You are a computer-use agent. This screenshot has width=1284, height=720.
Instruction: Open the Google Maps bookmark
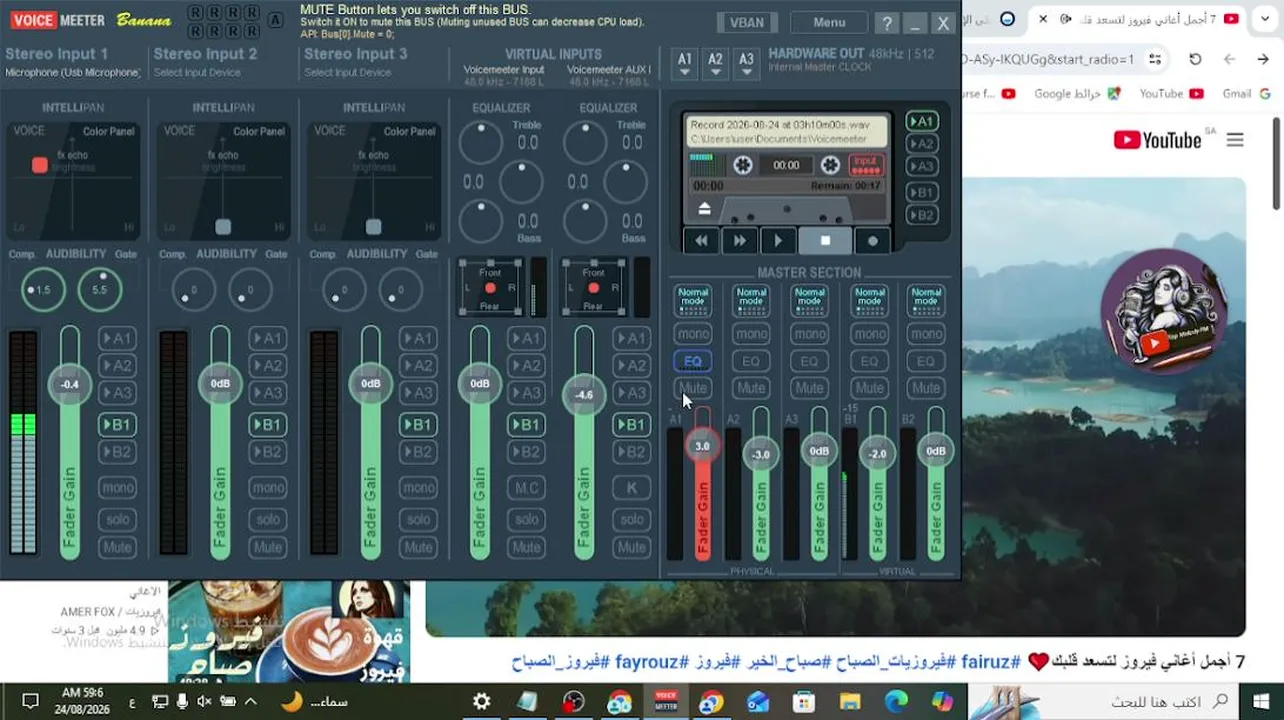1078,94
